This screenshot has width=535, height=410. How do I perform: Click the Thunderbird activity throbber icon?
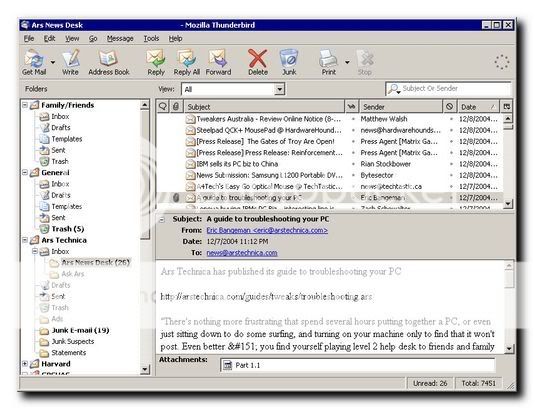tap(502, 62)
